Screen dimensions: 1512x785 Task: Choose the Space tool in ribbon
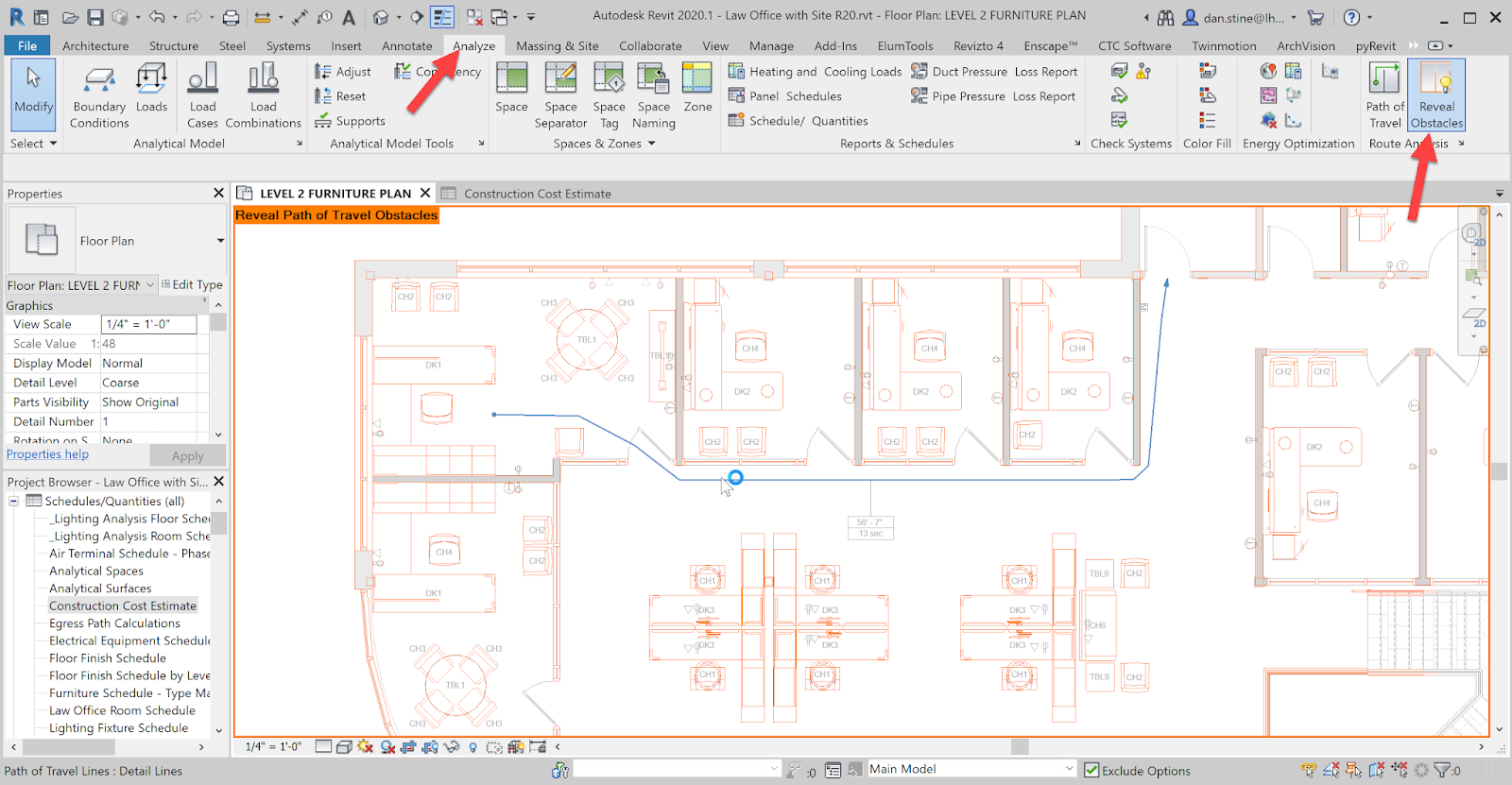coord(511,88)
